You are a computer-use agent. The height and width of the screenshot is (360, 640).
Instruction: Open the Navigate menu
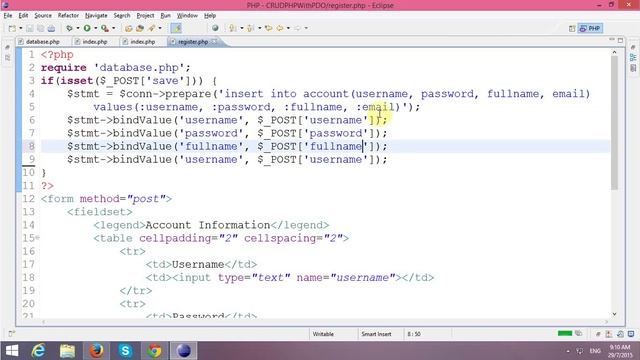[x=96, y=16]
